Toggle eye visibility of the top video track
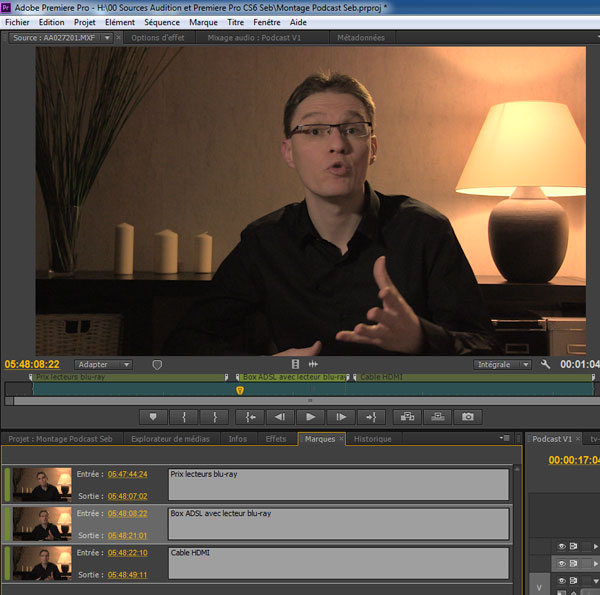 point(561,546)
